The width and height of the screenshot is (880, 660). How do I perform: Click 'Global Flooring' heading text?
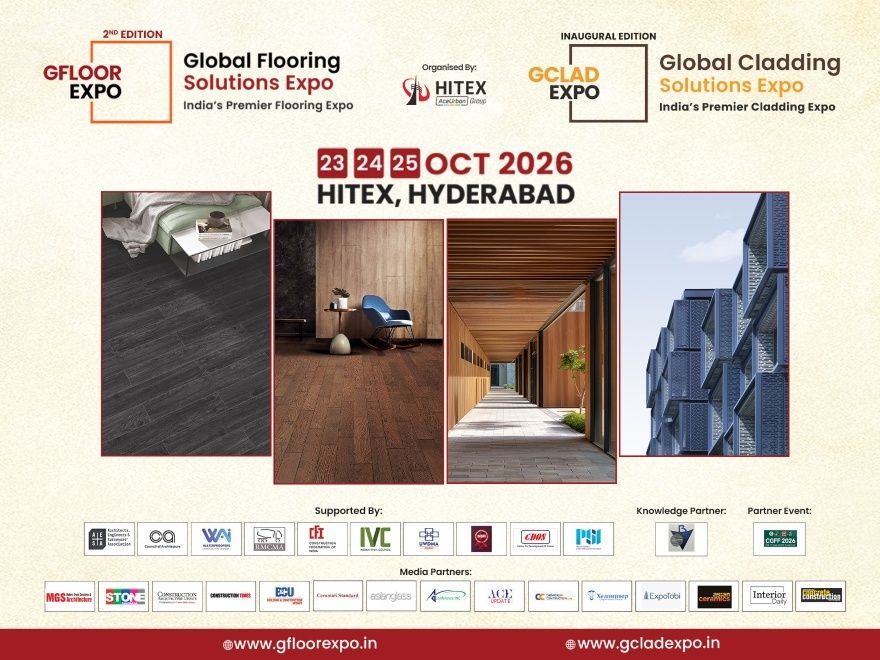point(262,61)
